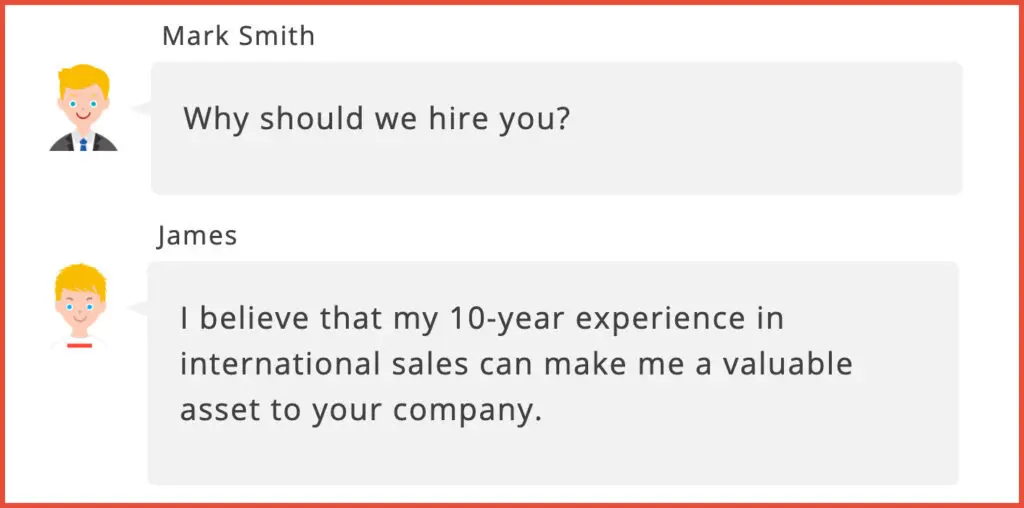Click 'asset to your company' text

point(361,411)
